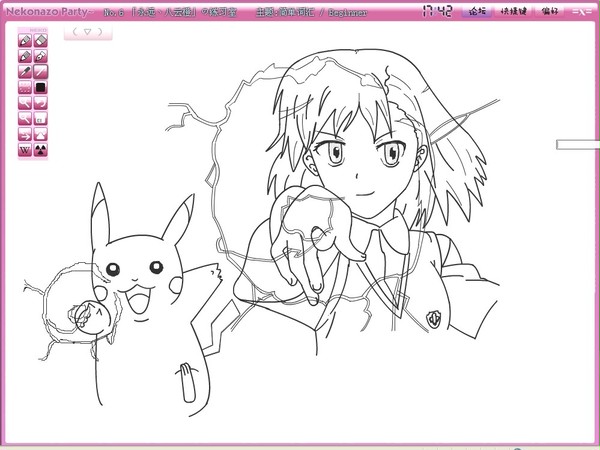Image resolution: width=600 pixels, height=450 pixels.
Task: Select the pencil tool beside the pen nib
Action: (x=25, y=56)
